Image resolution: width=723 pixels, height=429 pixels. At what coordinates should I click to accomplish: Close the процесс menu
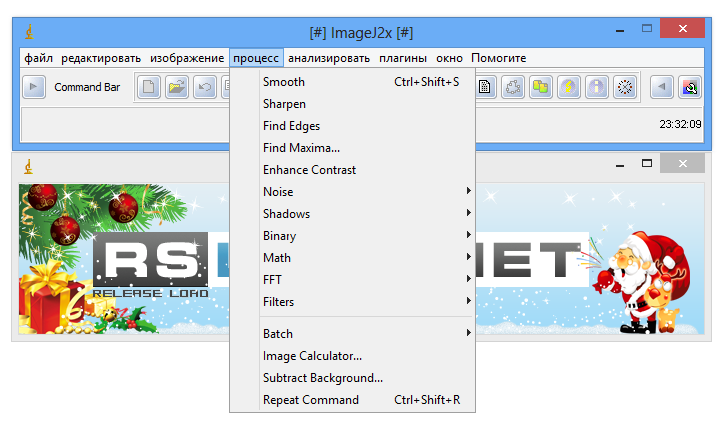click(x=256, y=58)
